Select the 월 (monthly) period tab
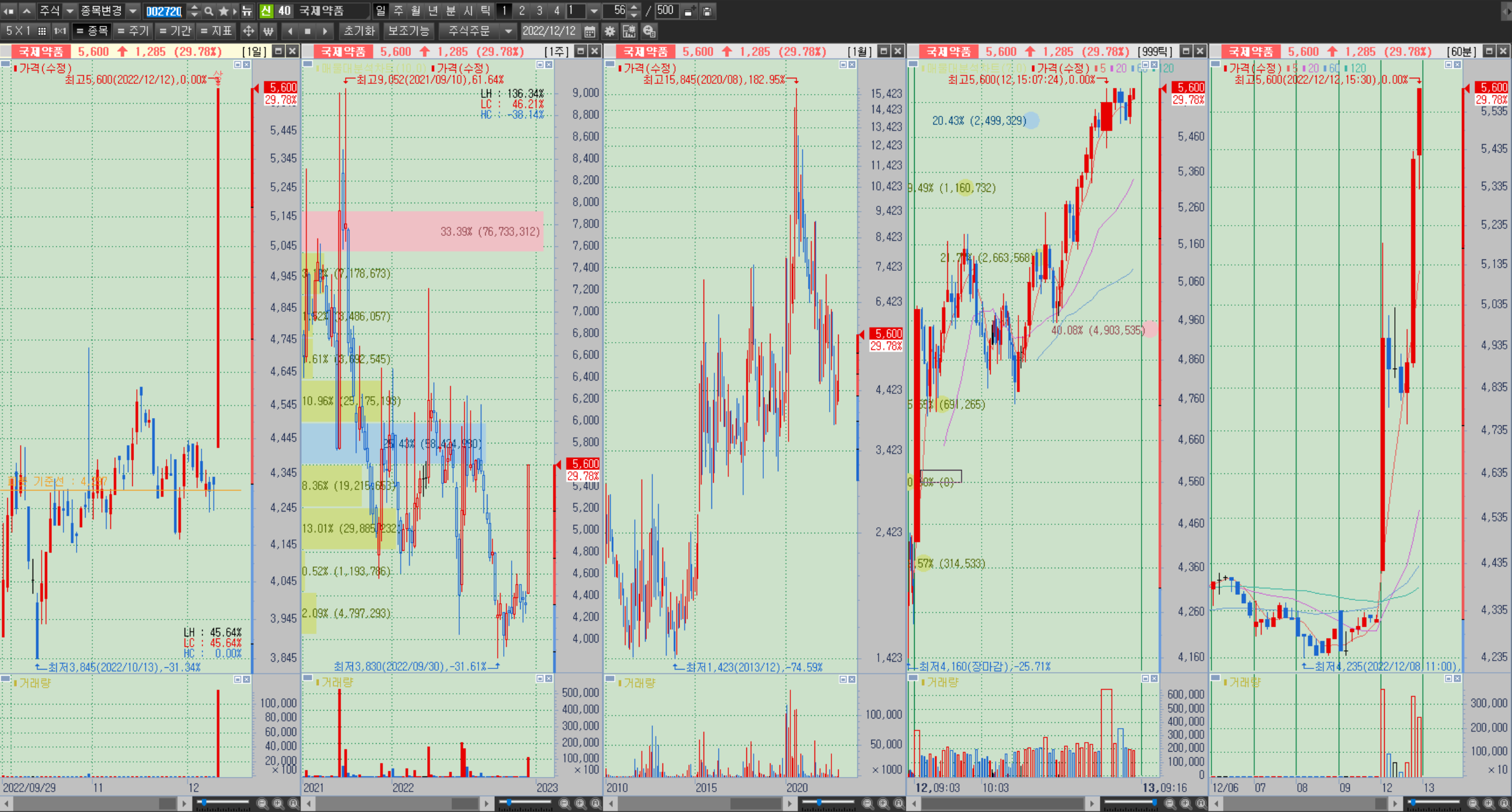This screenshot has height=812, width=1512. pos(416,11)
